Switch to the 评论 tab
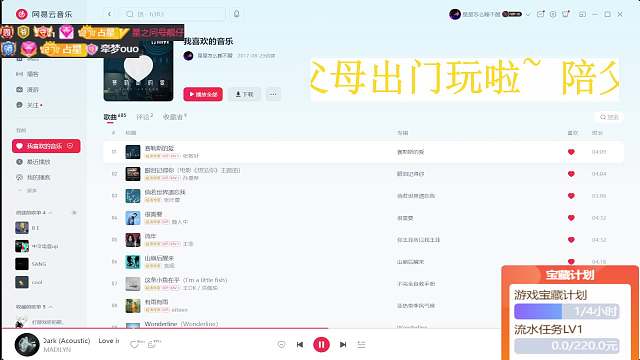Screen dimensions: 640x360 click(144, 117)
